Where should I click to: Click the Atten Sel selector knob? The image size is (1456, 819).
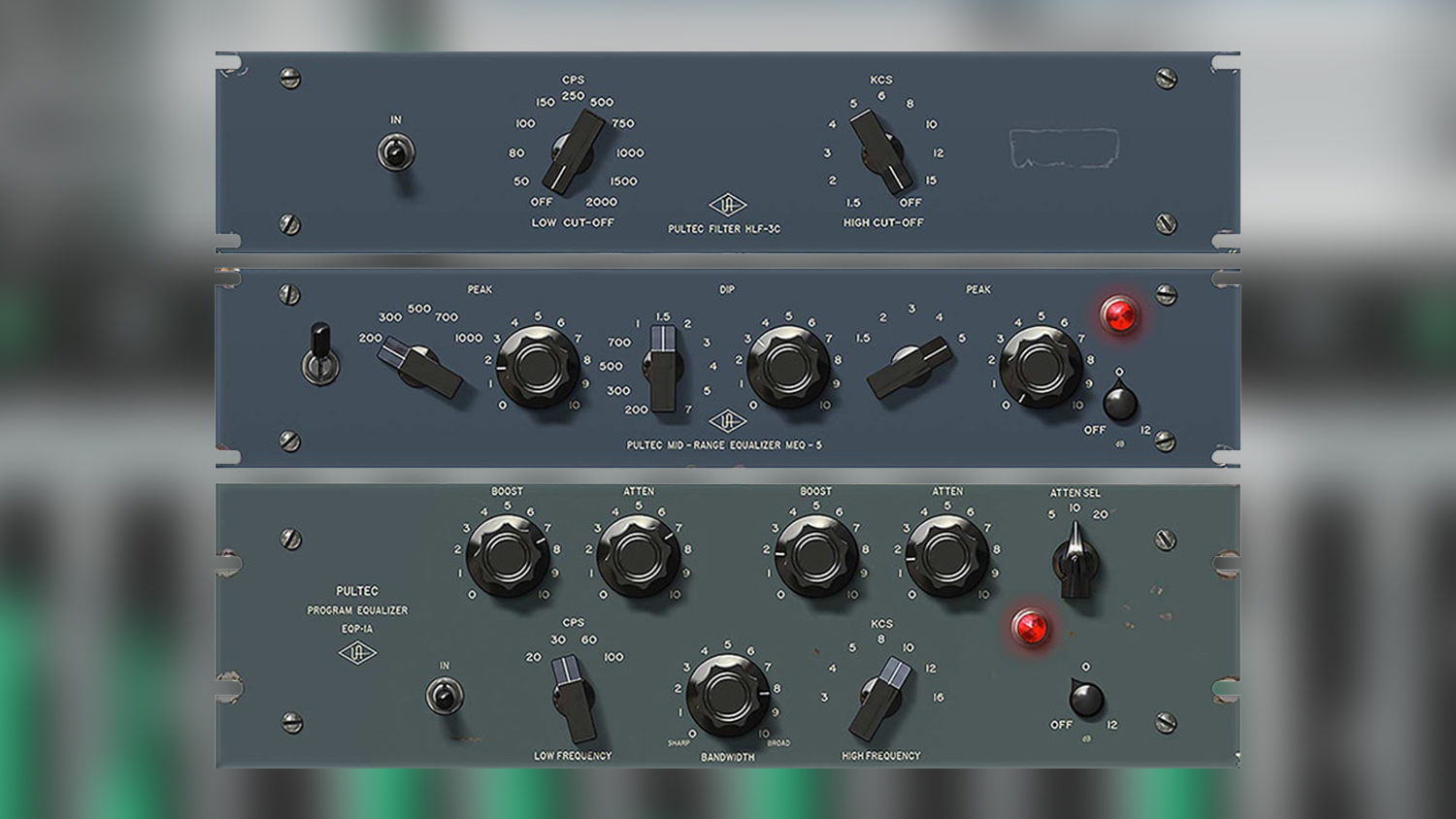coord(1075,560)
